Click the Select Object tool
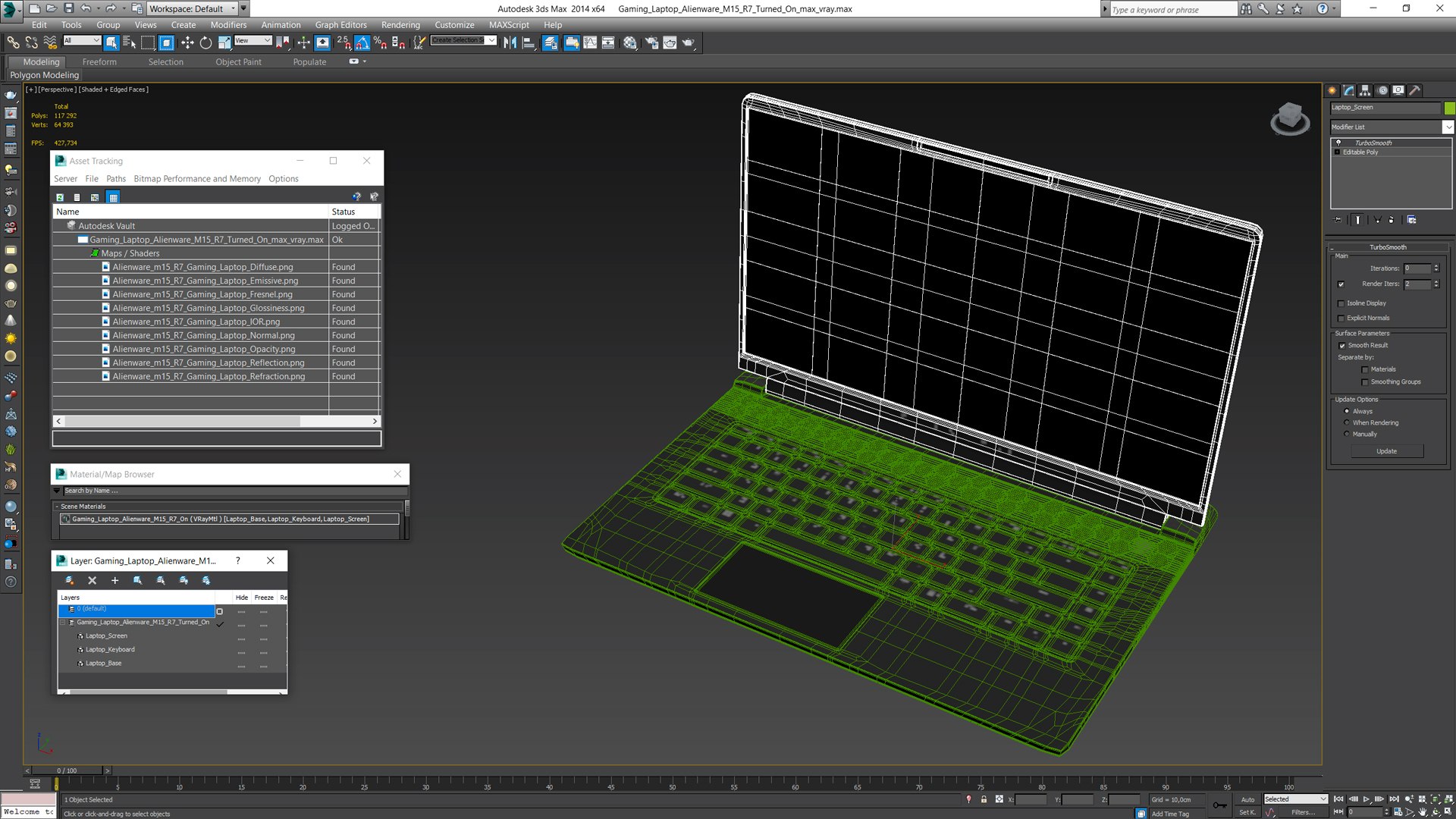 (x=111, y=42)
